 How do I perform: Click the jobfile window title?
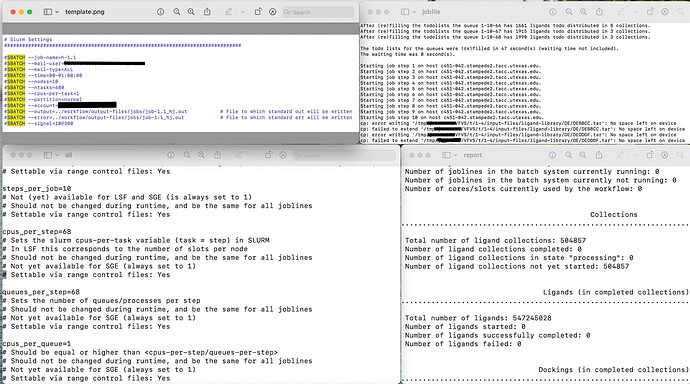pos(431,12)
